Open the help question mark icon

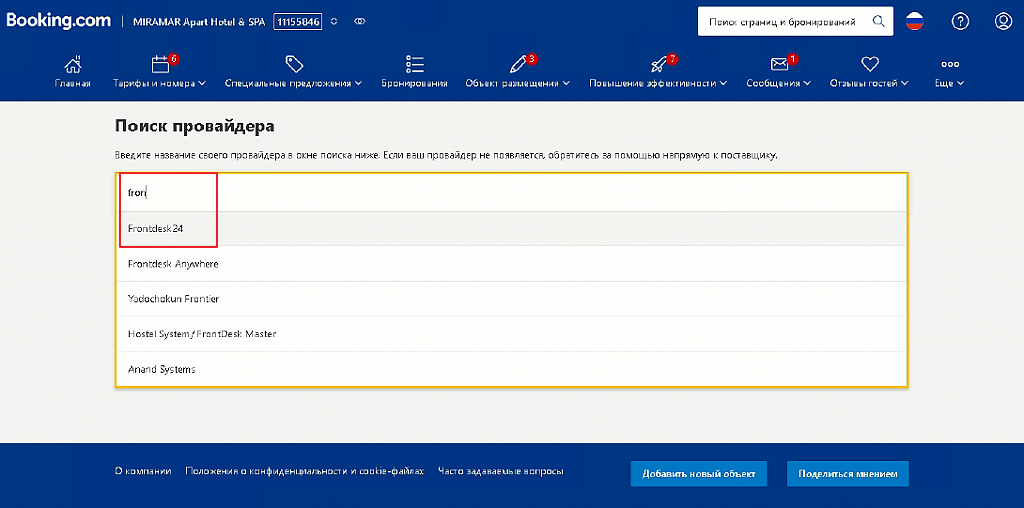(960, 22)
